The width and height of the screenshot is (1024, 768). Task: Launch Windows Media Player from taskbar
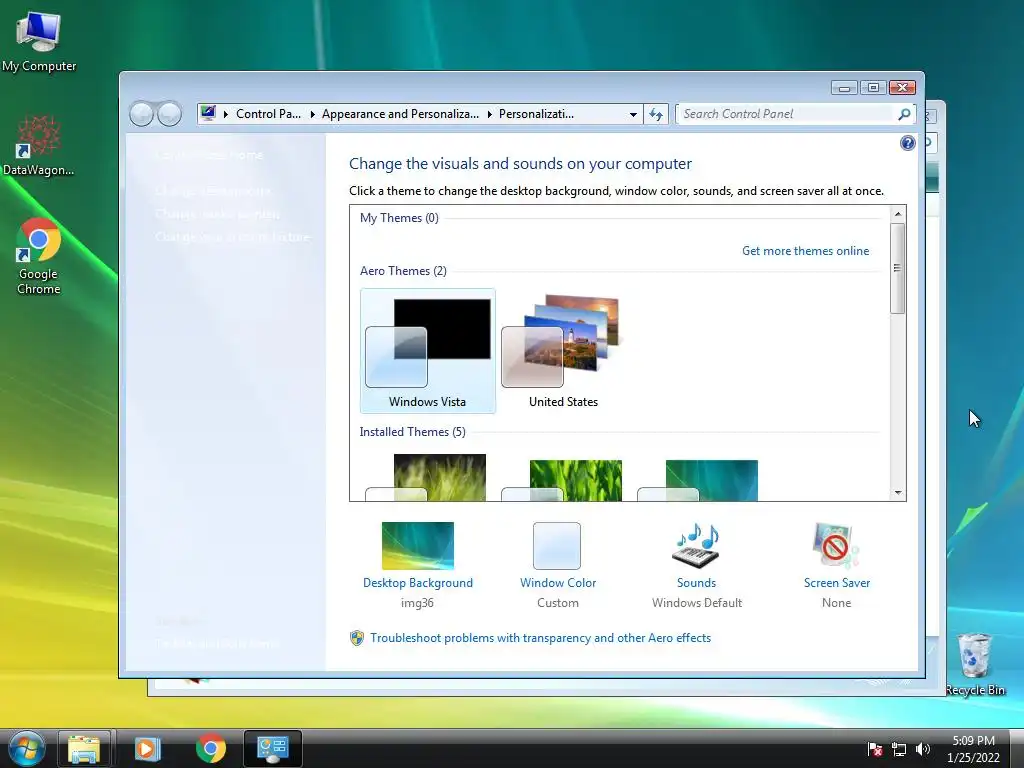tap(147, 748)
